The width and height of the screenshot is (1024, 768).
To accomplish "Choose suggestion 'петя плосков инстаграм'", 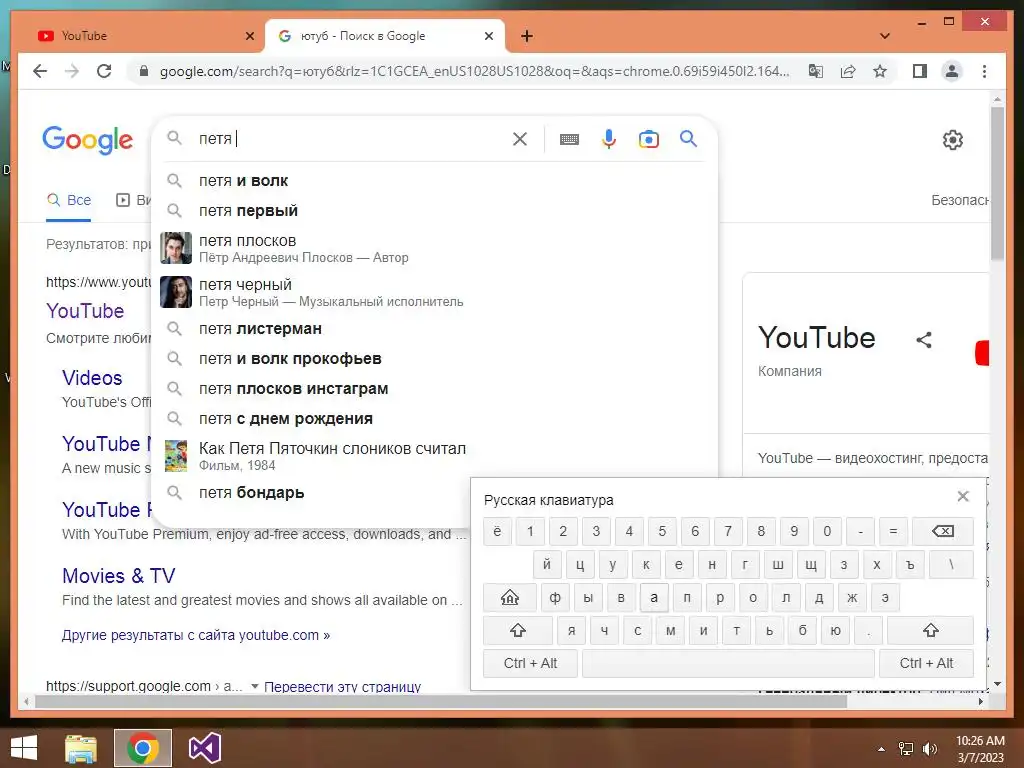I will 434,389.
